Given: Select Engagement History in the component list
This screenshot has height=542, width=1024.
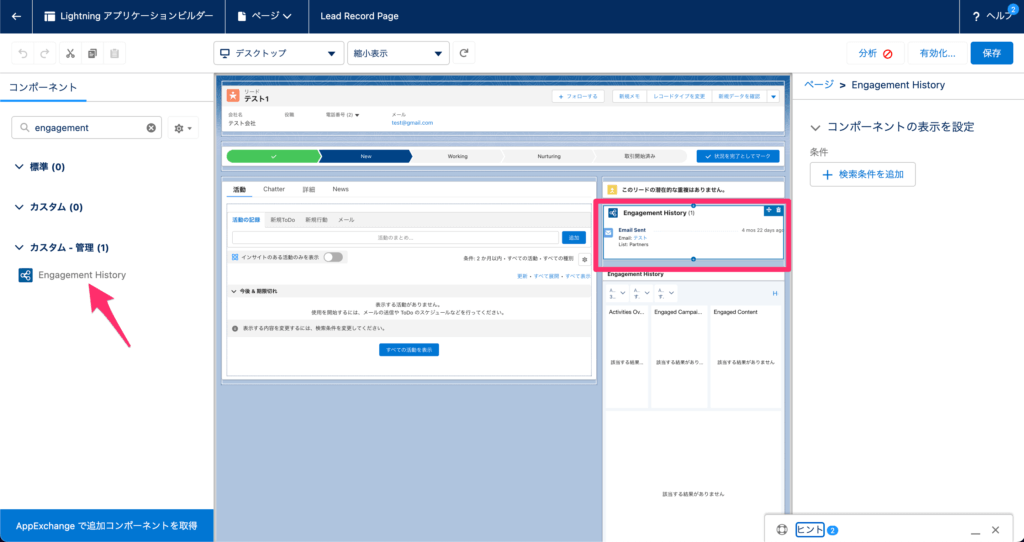Looking at the screenshot, I should pos(81,275).
